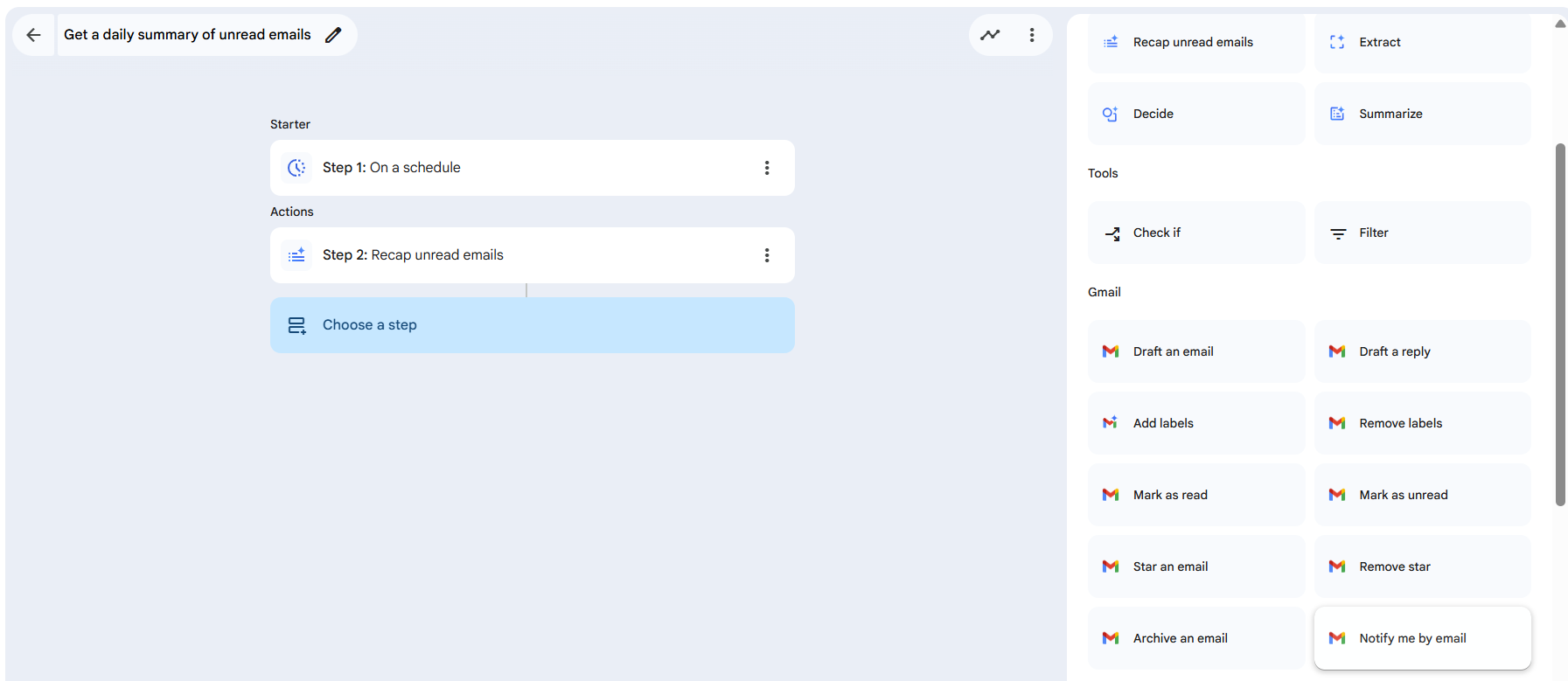The width and height of the screenshot is (1568, 681).
Task: Select the Step 1 On a schedule card
Action: click(x=525, y=168)
